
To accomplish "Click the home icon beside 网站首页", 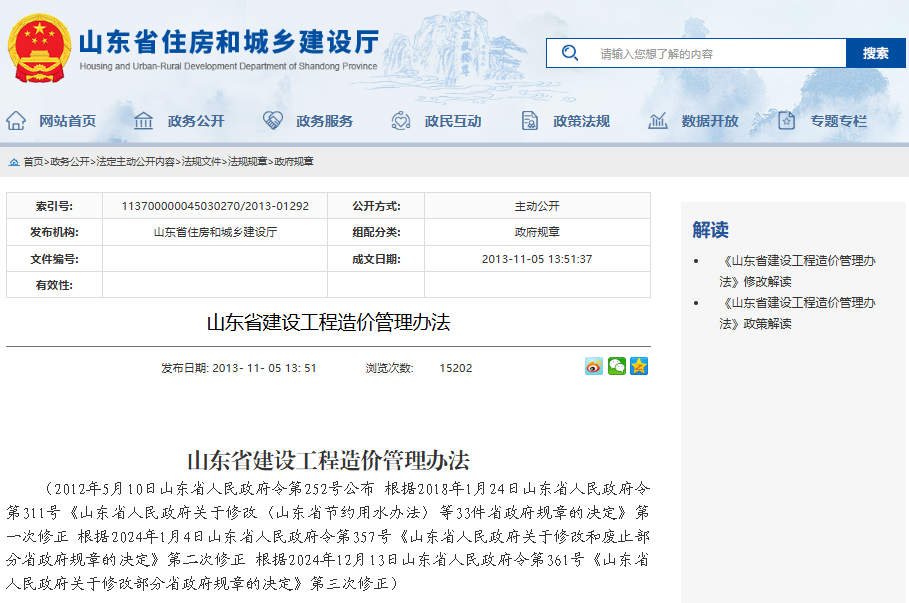I will pos(15,118).
